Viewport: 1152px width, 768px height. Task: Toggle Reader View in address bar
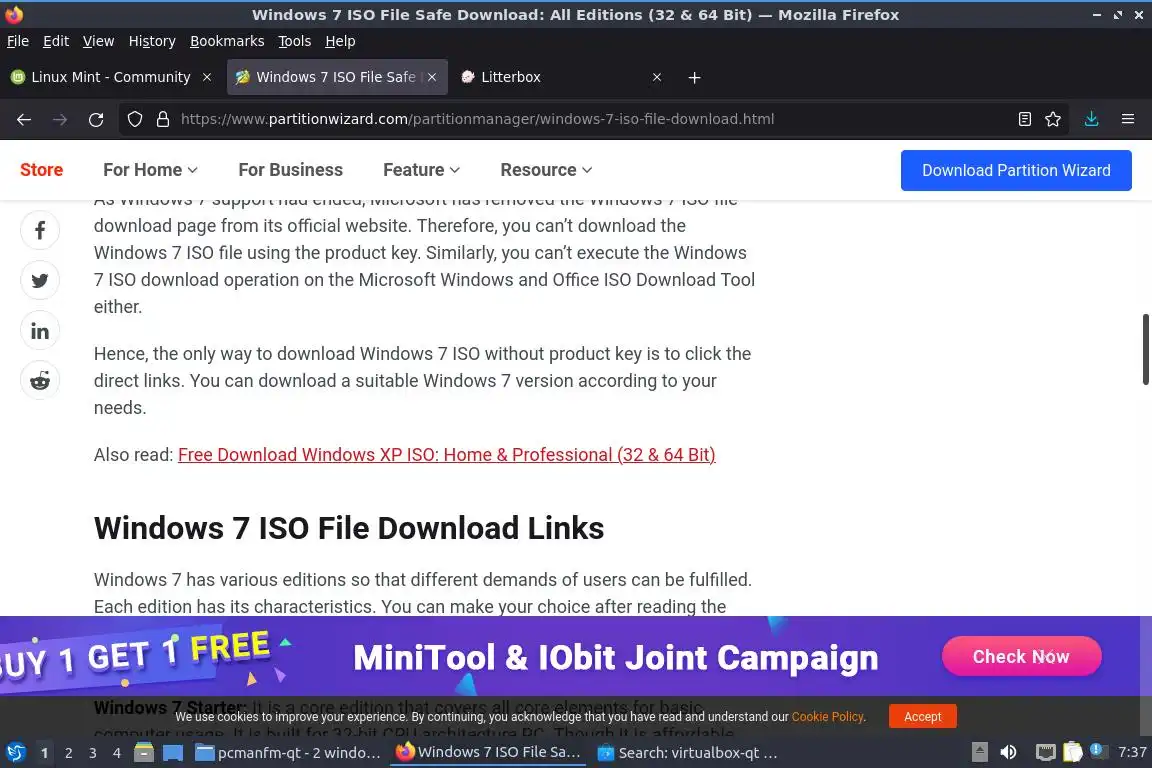point(1024,119)
